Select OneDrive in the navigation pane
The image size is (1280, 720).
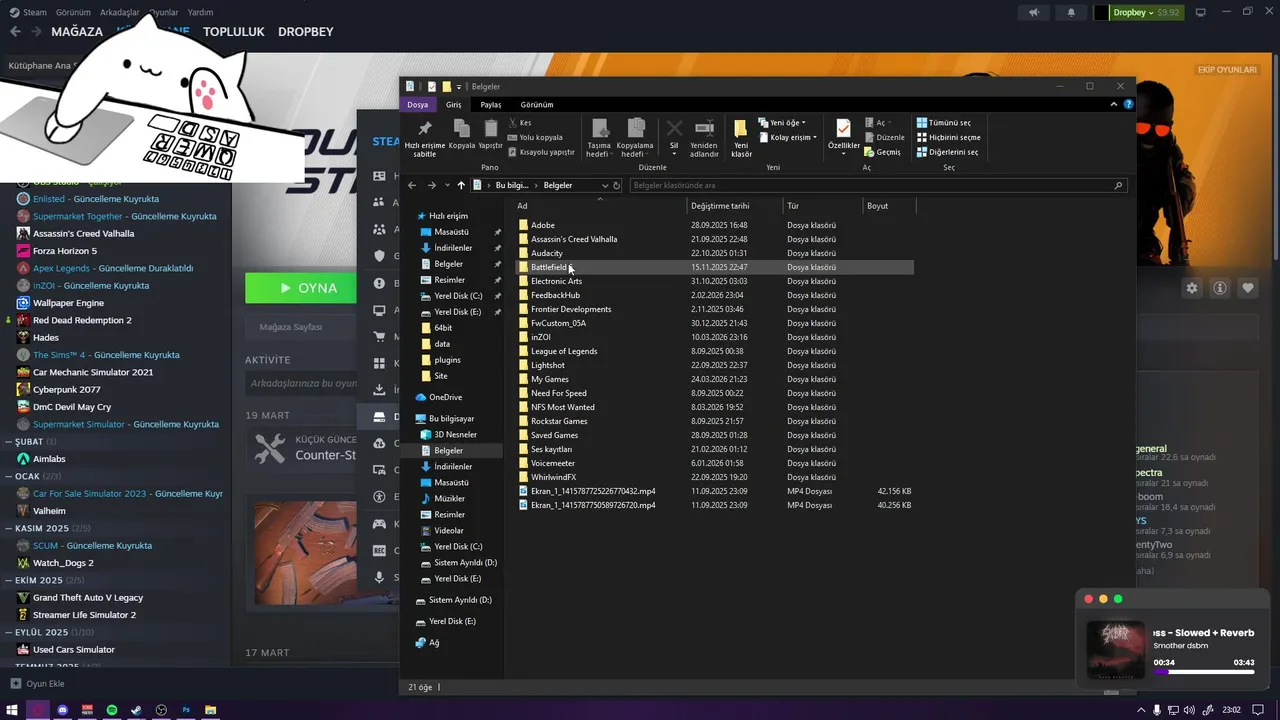(x=446, y=397)
